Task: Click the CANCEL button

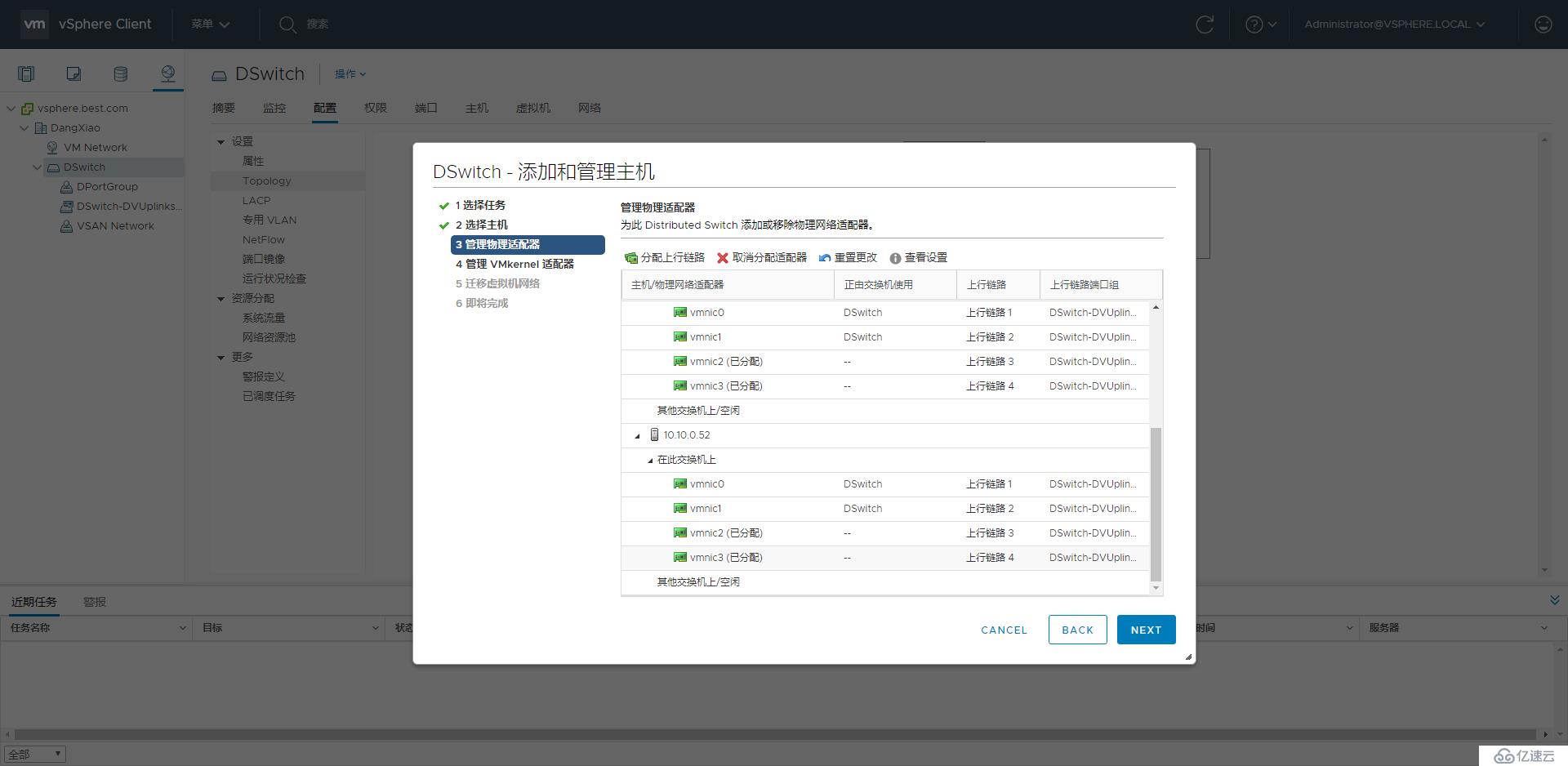Action: [x=1004, y=630]
